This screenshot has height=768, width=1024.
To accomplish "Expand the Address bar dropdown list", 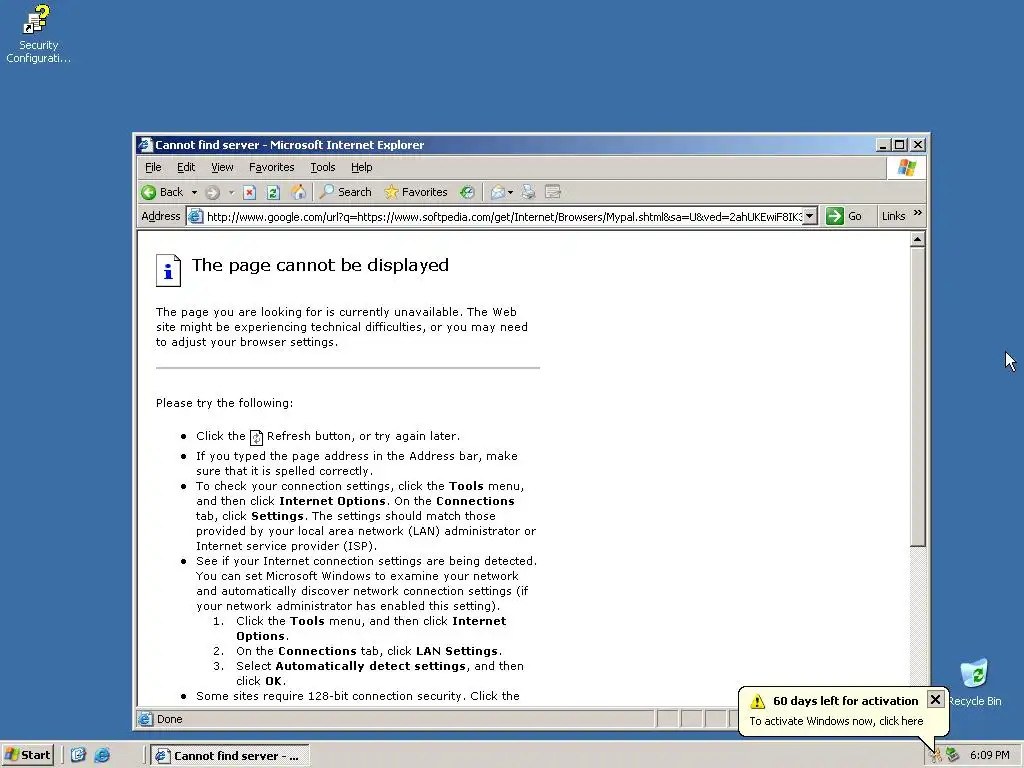I will (x=810, y=216).
